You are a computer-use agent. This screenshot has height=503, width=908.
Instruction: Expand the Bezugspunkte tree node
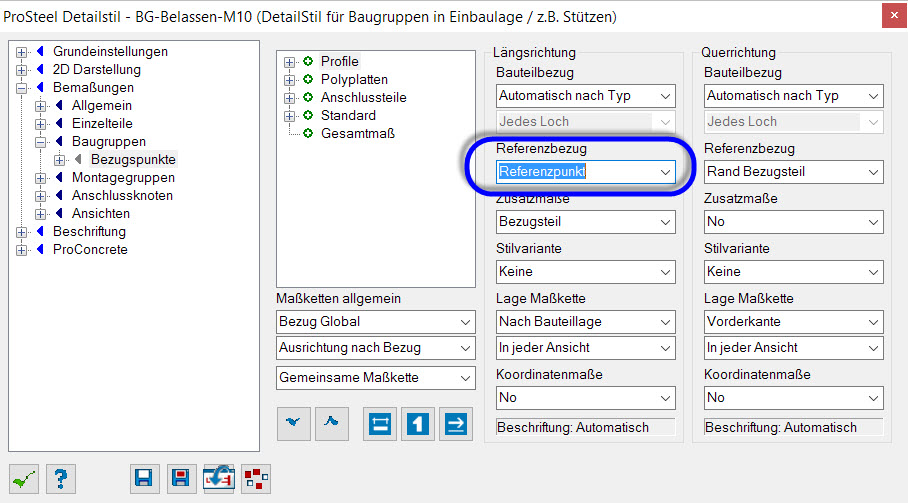click(60, 160)
